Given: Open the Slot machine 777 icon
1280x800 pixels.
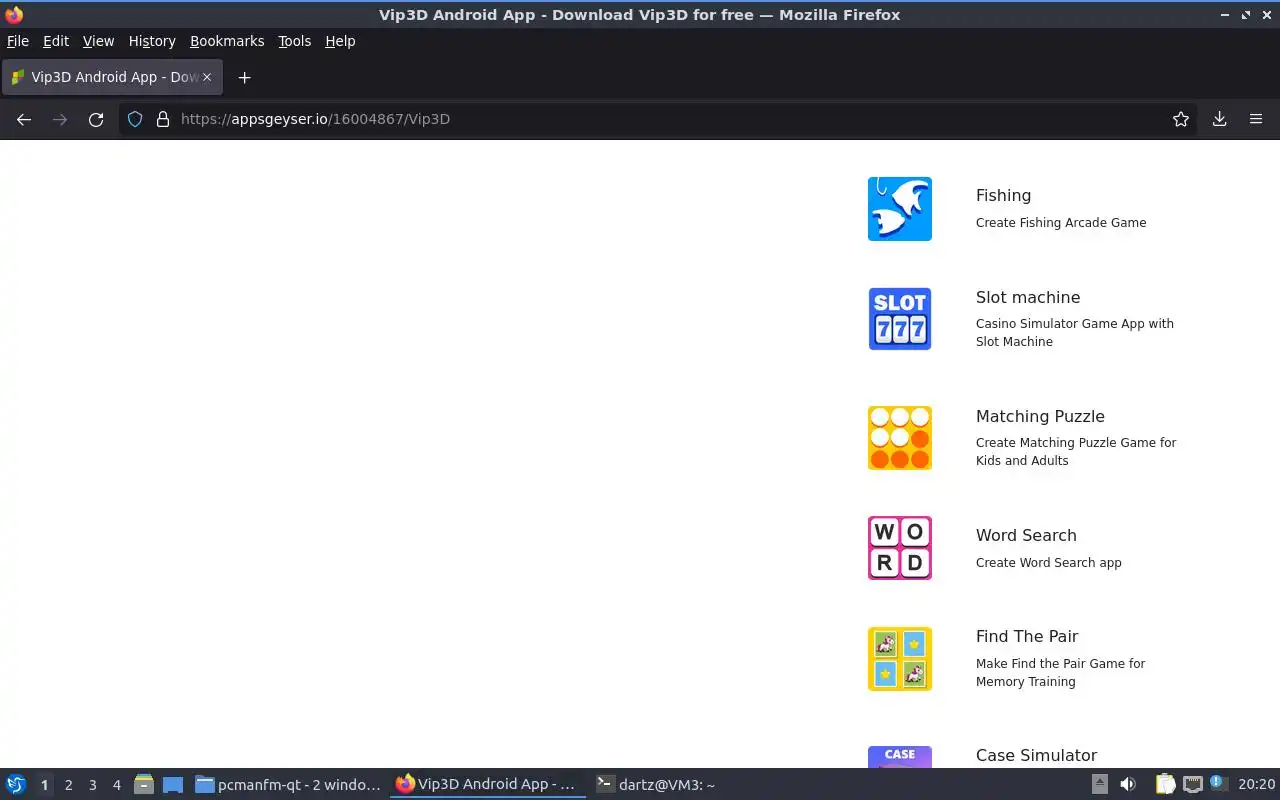Looking at the screenshot, I should tap(900, 319).
